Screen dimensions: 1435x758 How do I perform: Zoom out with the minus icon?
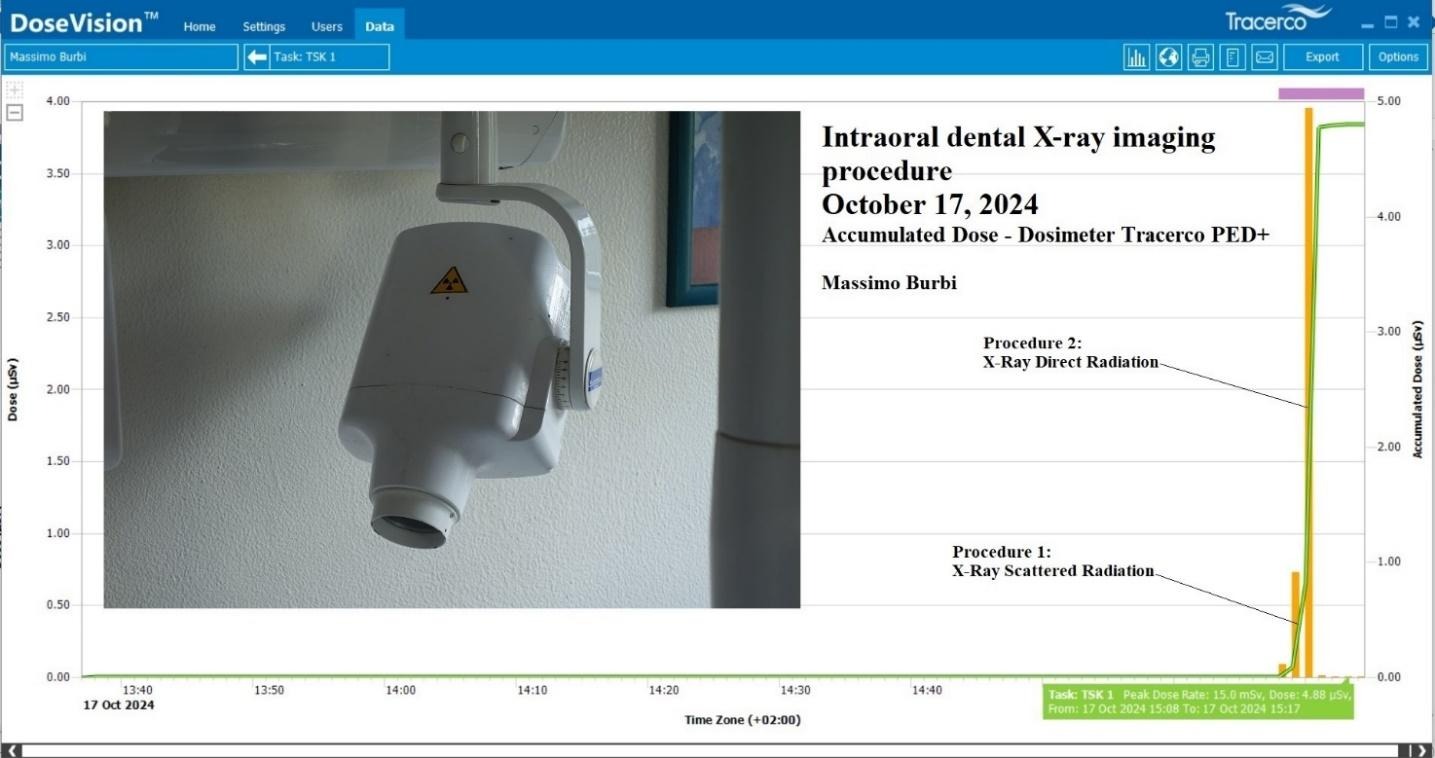point(15,112)
